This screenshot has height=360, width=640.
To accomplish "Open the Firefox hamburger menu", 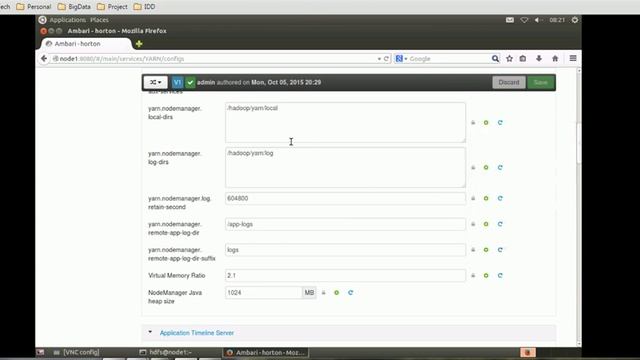I will [573, 58].
